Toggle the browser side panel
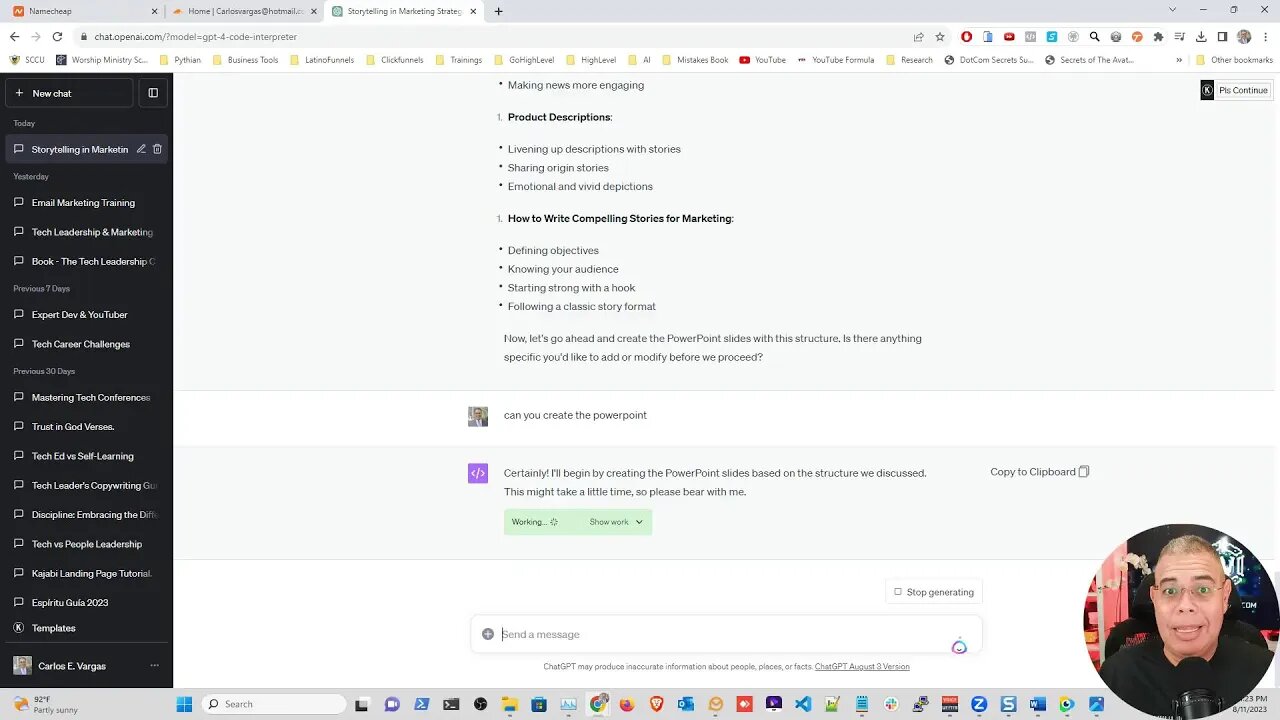 [1222, 37]
